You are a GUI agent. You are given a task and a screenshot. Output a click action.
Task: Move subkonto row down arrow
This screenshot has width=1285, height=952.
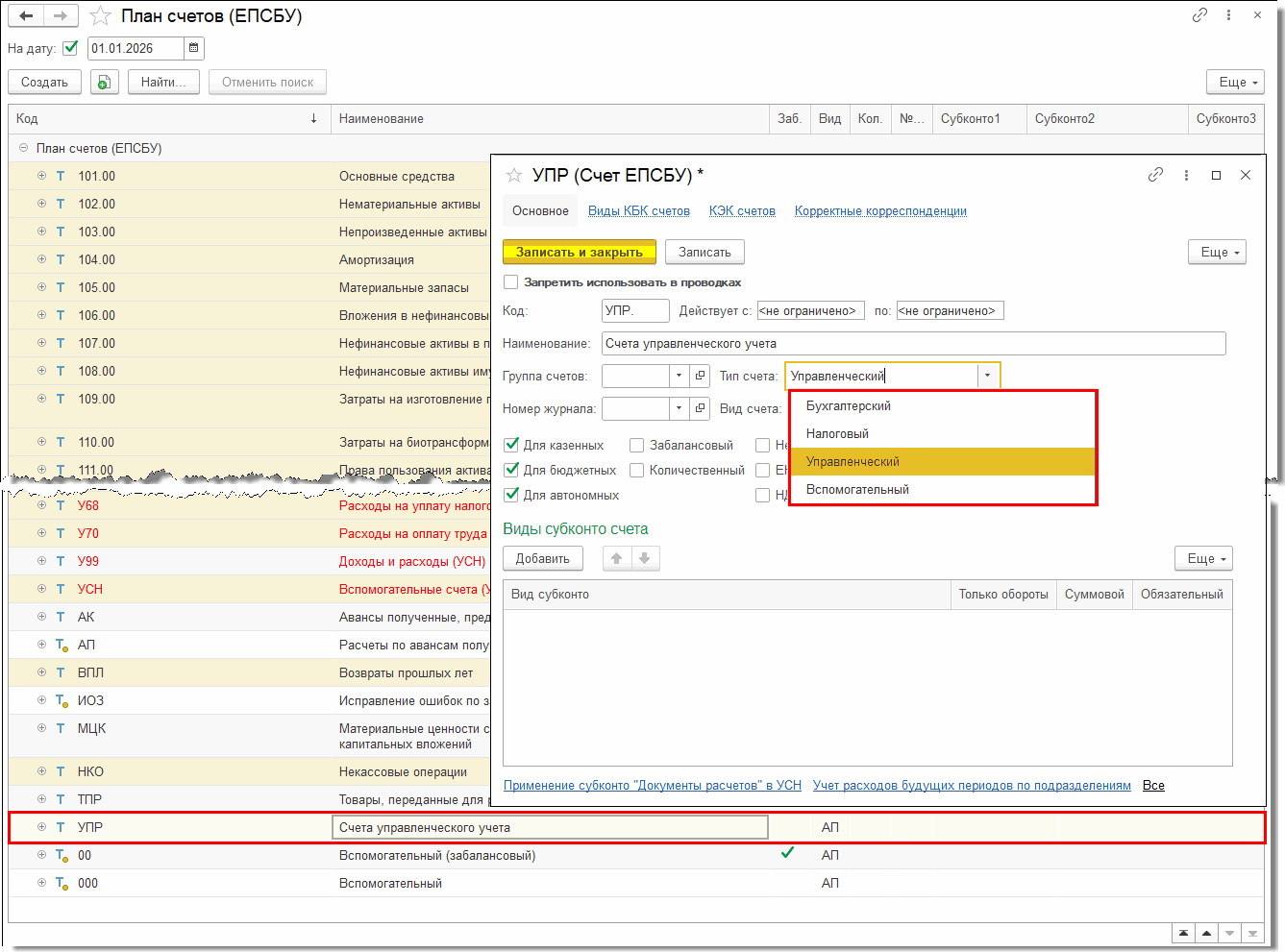pos(645,558)
